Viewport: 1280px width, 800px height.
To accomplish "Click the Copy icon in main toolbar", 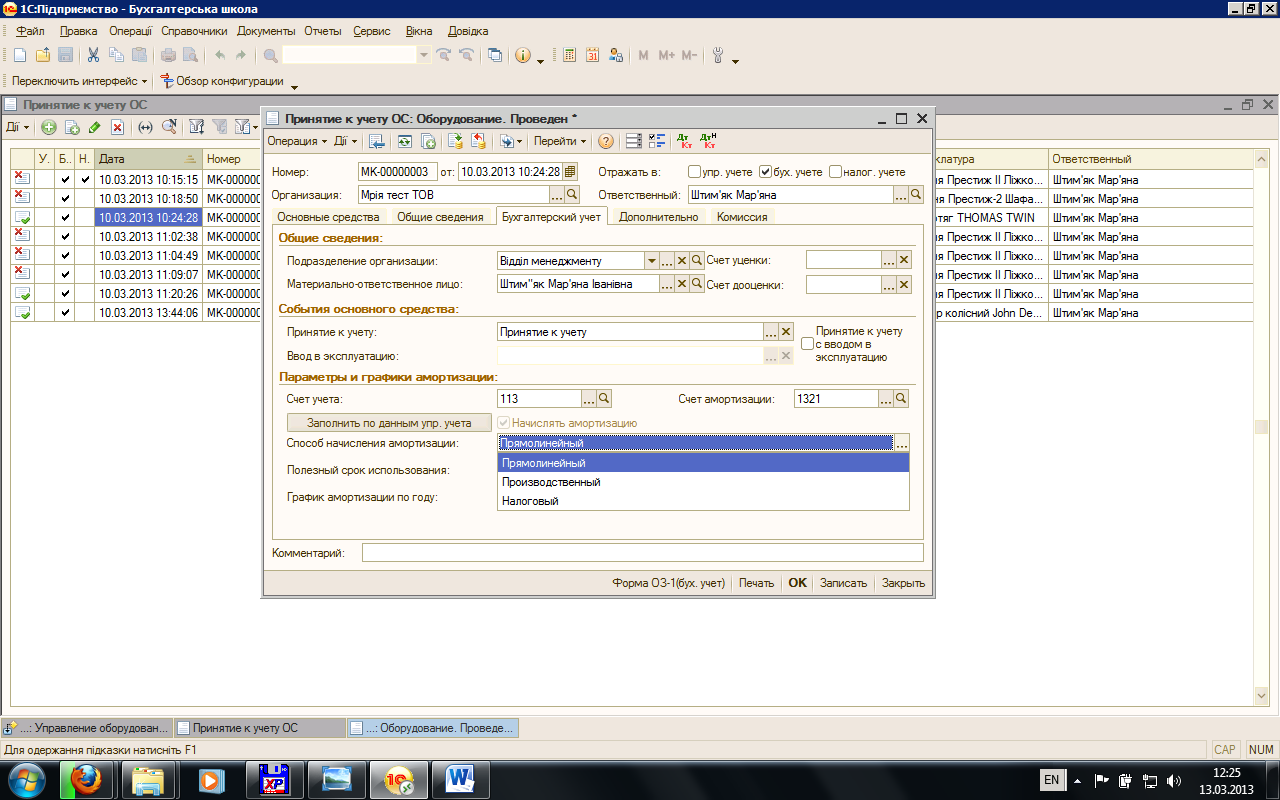I will [116, 56].
